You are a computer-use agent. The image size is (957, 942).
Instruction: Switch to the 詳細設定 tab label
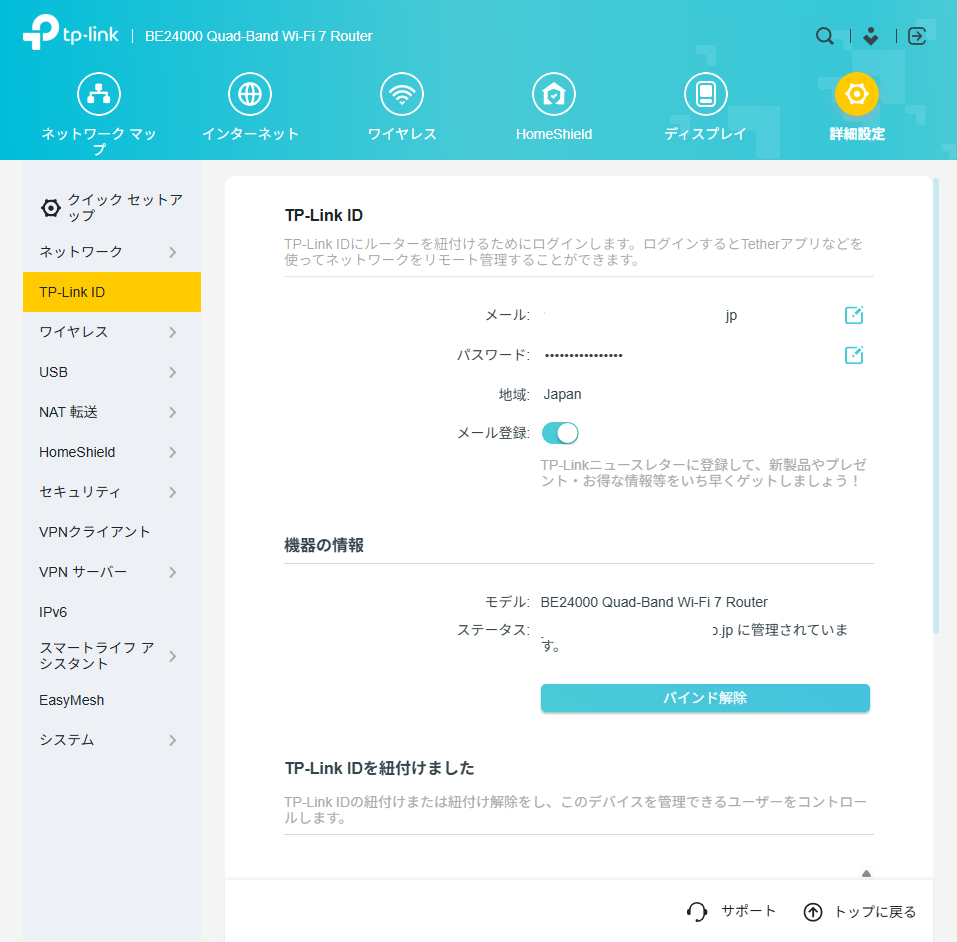coord(857,134)
